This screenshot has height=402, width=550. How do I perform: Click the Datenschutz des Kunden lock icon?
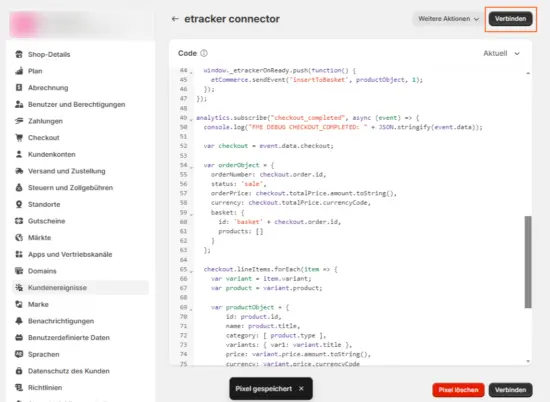coord(19,371)
